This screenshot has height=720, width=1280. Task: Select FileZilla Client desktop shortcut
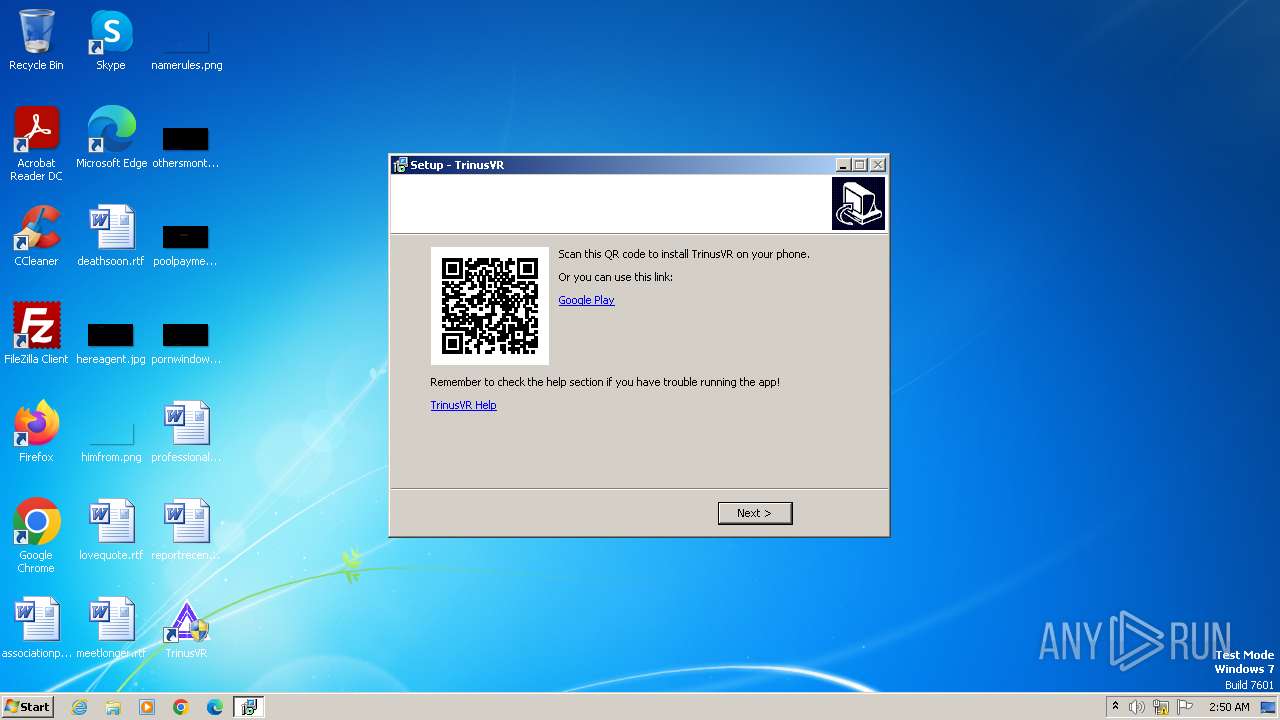[36, 334]
